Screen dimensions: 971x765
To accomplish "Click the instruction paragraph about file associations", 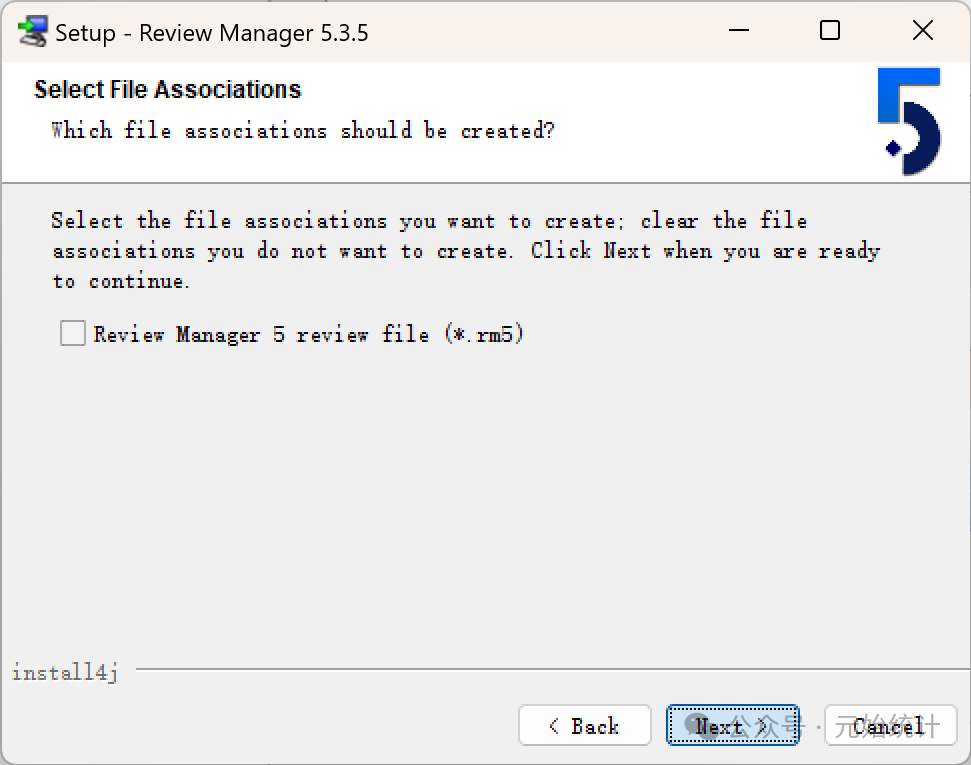I will click(465, 250).
